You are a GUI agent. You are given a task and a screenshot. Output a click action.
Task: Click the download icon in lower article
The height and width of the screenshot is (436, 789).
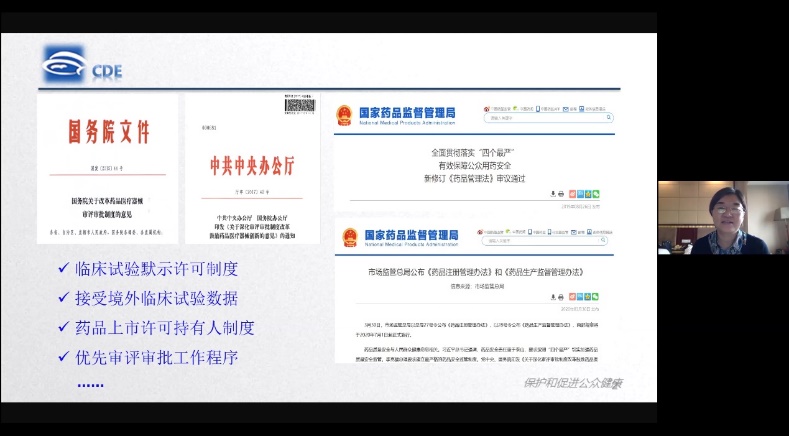point(551,296)
